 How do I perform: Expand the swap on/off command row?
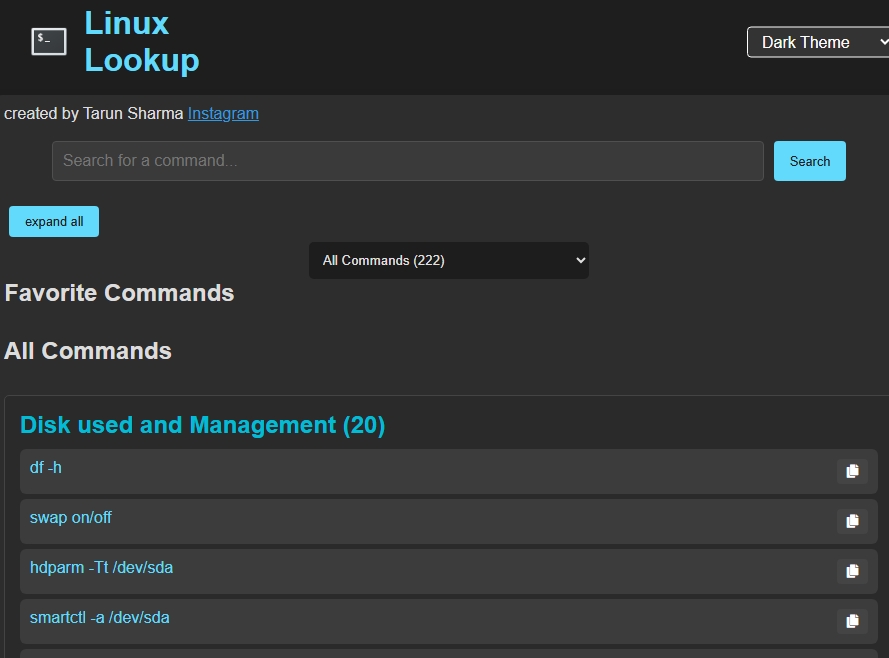pyautogui.click(x=448, y=521)
